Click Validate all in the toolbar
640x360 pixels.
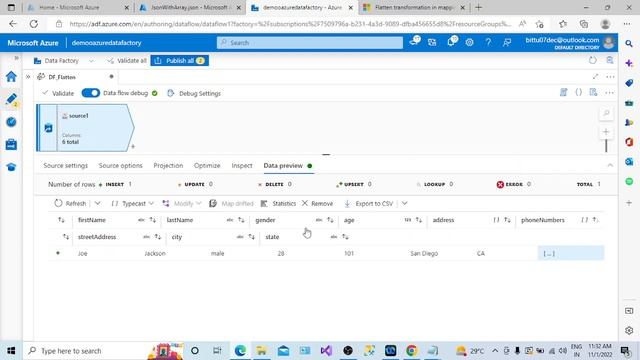(x=127, y=60)
